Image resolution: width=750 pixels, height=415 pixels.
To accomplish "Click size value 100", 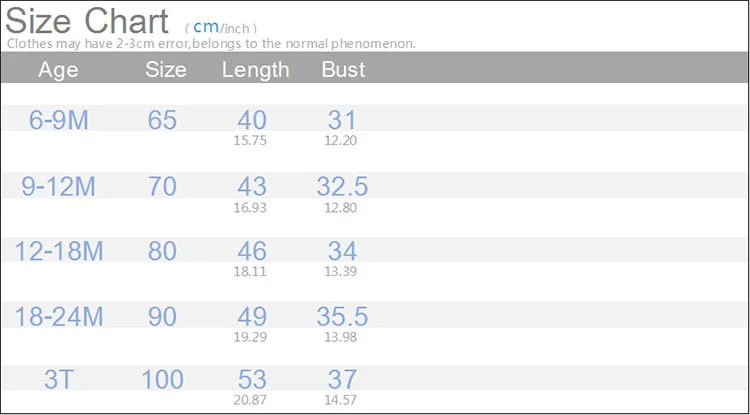I will coord(162,379).
